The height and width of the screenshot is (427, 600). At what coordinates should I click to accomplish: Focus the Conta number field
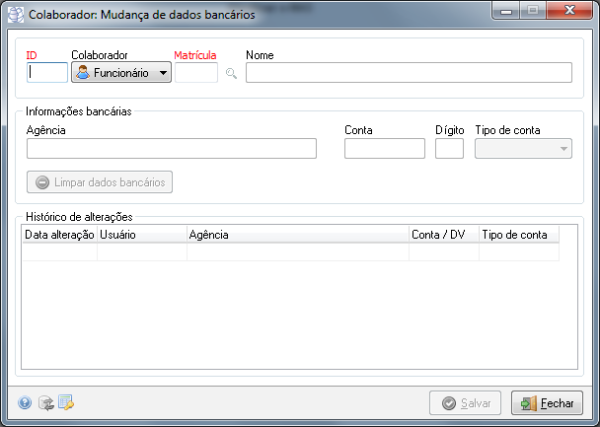(384, 149)
